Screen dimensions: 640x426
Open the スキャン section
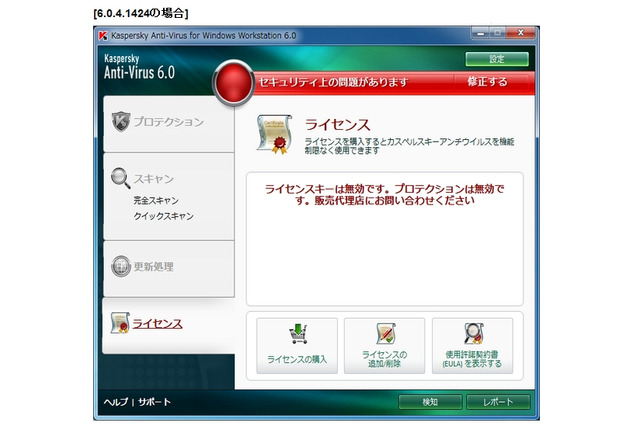pos(153,179)
